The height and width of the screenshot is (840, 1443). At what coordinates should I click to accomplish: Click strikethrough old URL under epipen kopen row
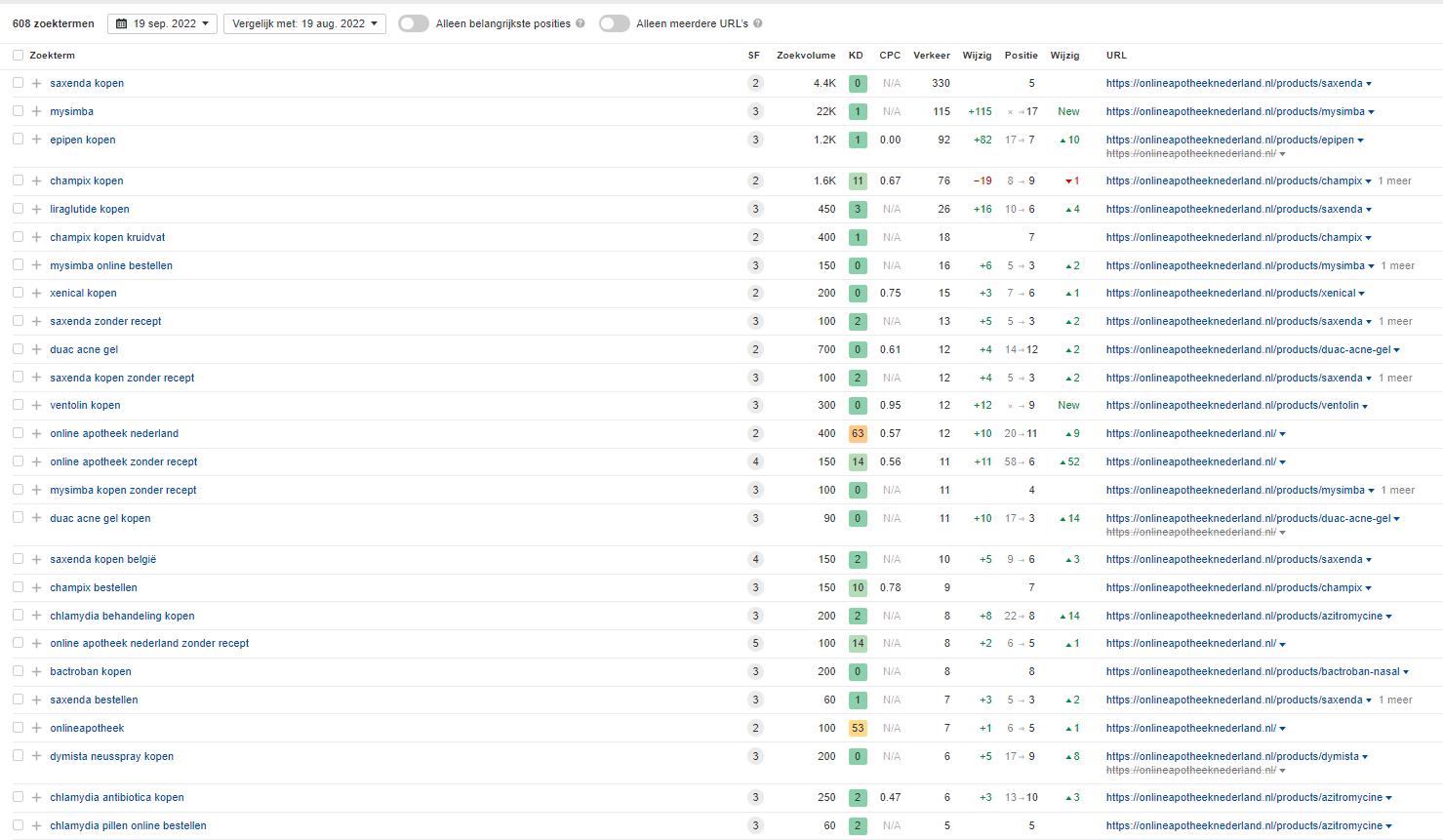tap(1190, 154)
